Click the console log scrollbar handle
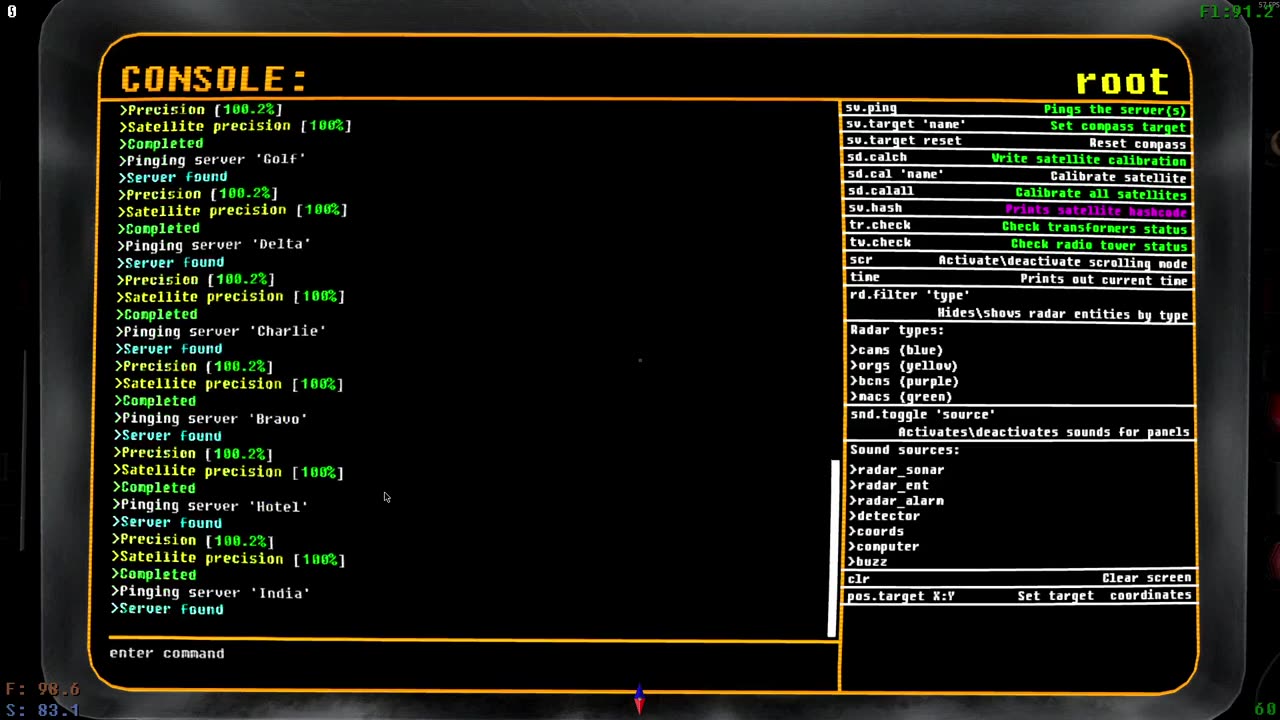Image resolution: width=1280 pixels, height=720 pixels. (832, 548)
